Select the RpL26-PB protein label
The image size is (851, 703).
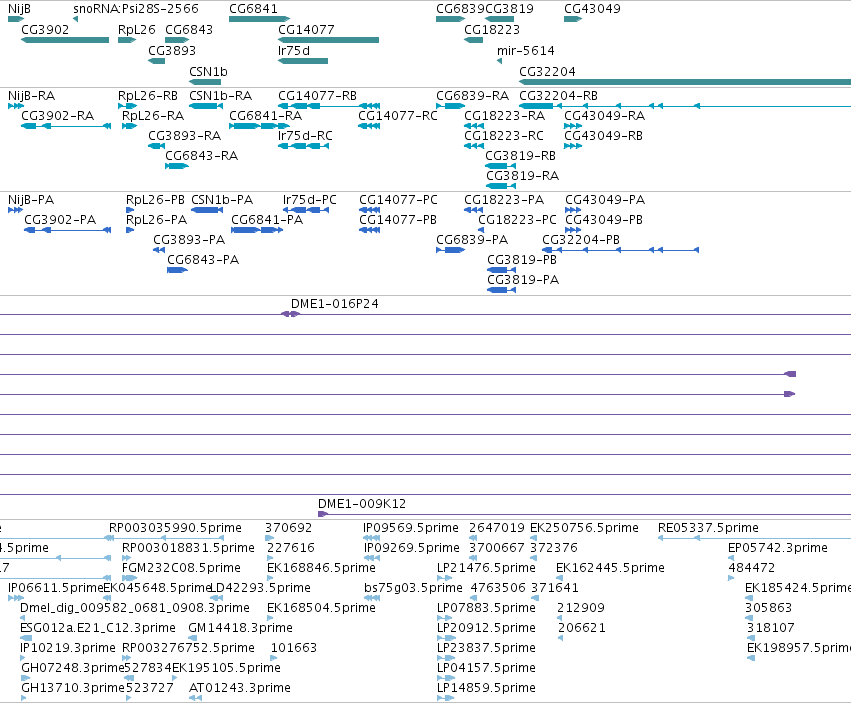click(155, 200)
